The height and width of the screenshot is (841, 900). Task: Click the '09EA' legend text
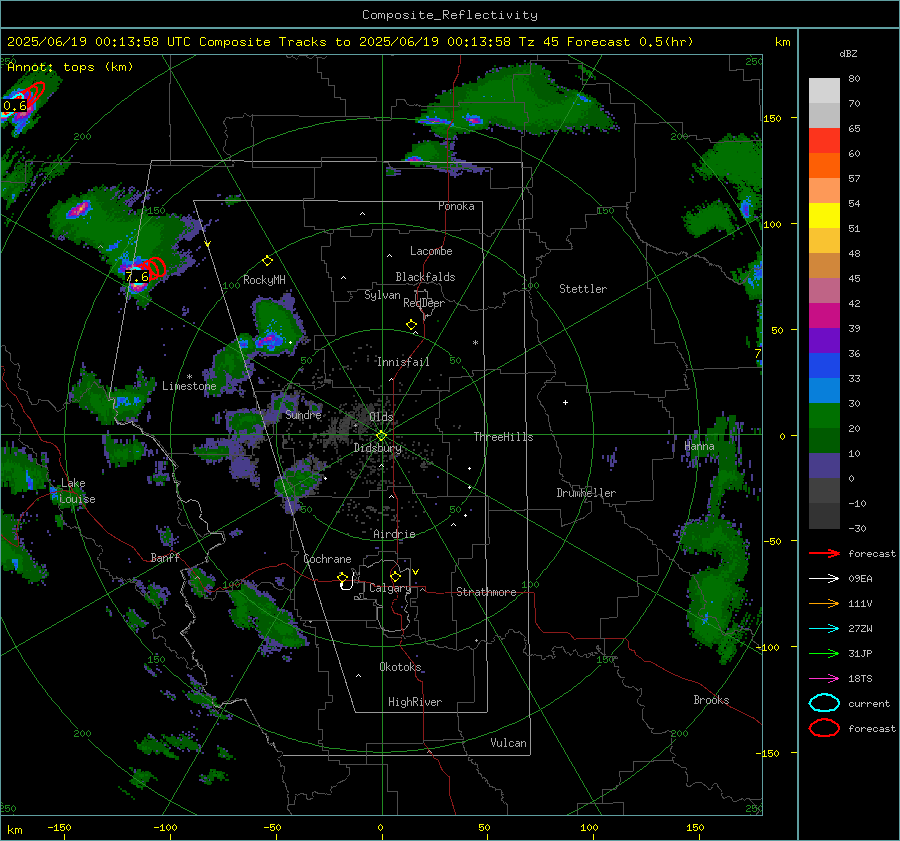[x=860, y=579]
